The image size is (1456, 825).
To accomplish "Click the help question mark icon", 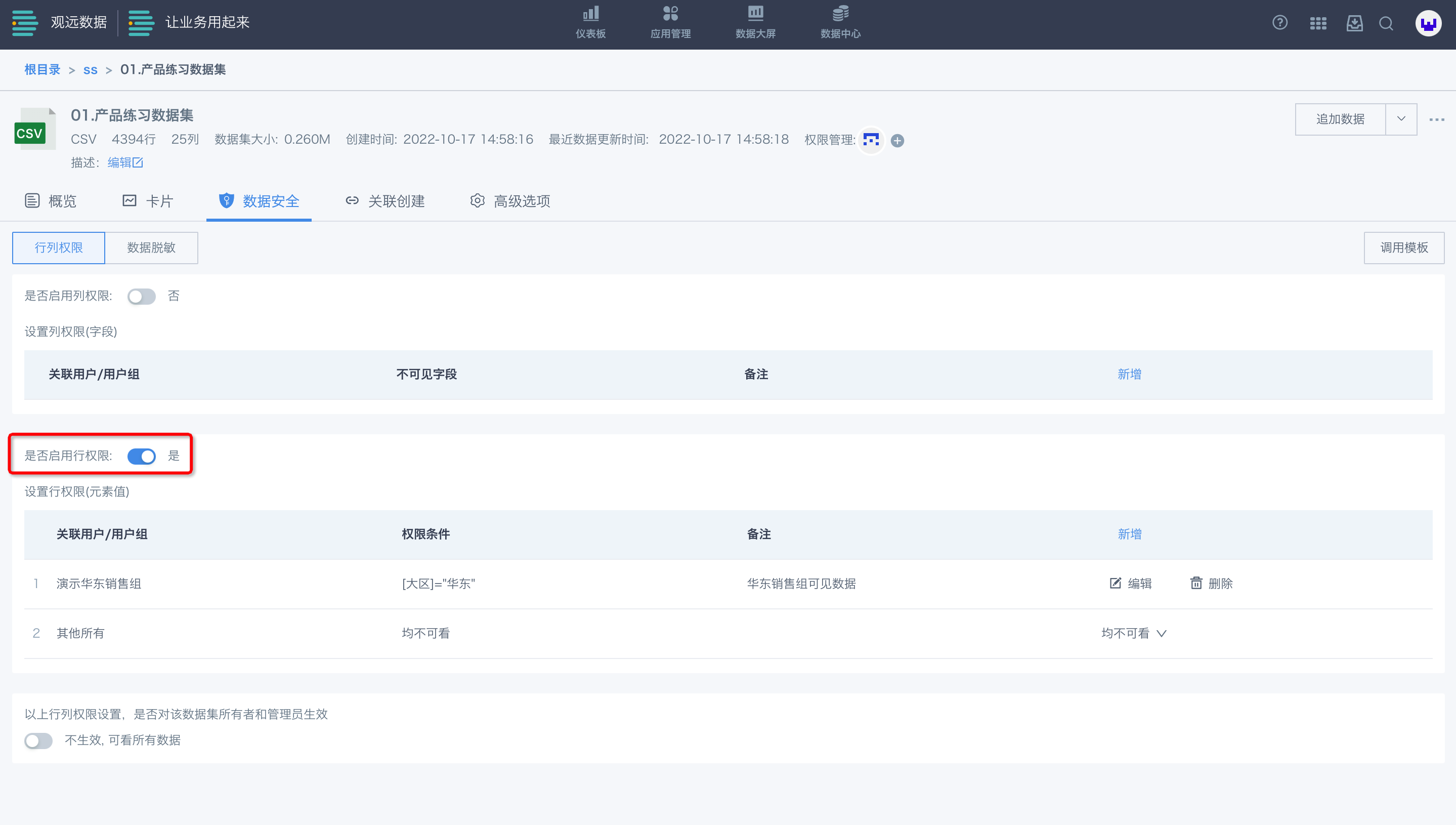I will click(1279, 23).
